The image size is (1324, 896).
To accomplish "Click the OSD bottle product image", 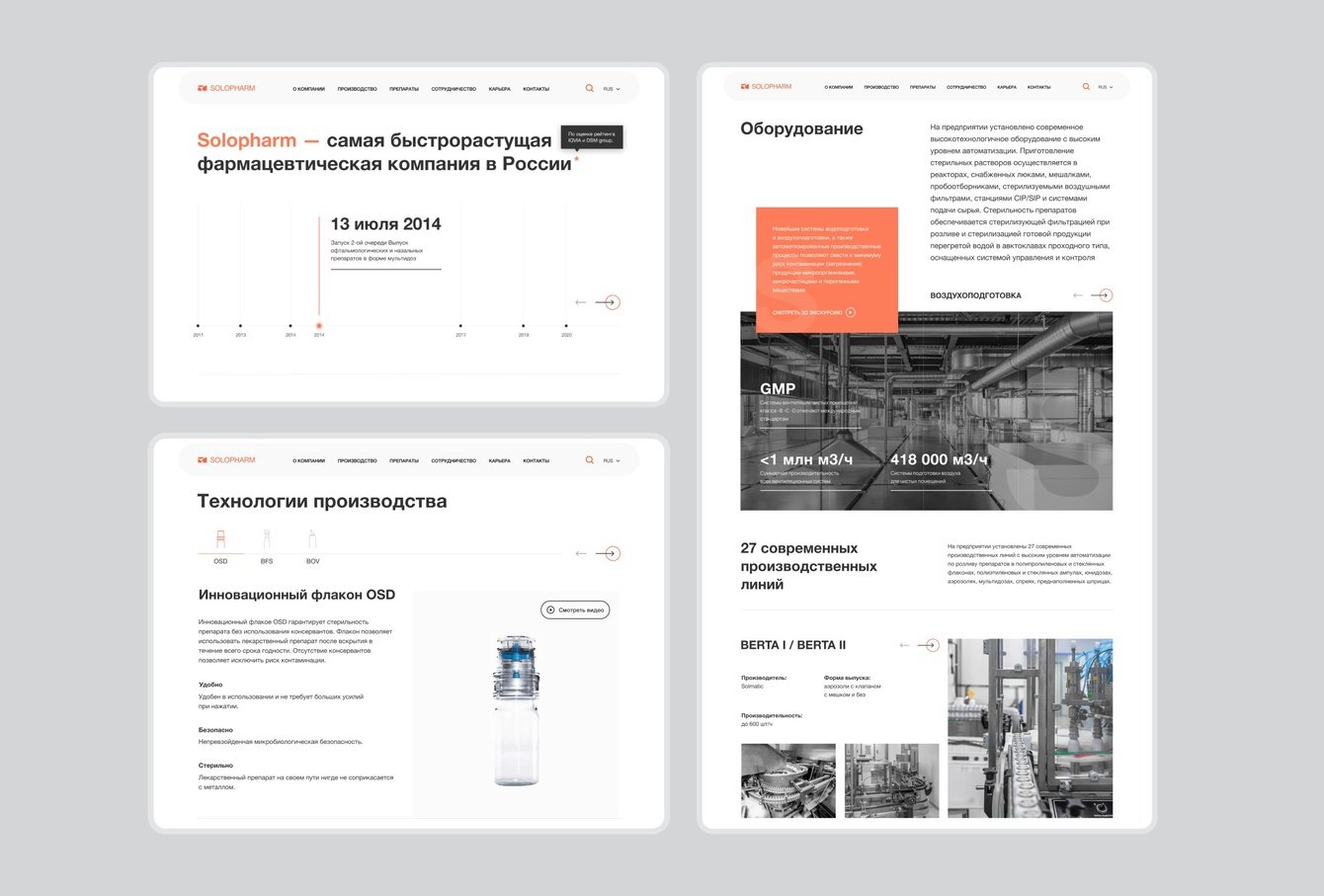I will 516,710.
